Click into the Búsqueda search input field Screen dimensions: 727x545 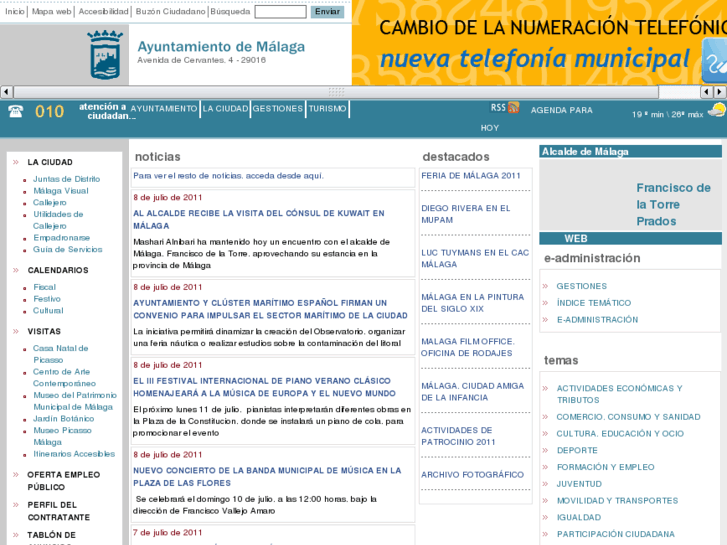(281, 12)
